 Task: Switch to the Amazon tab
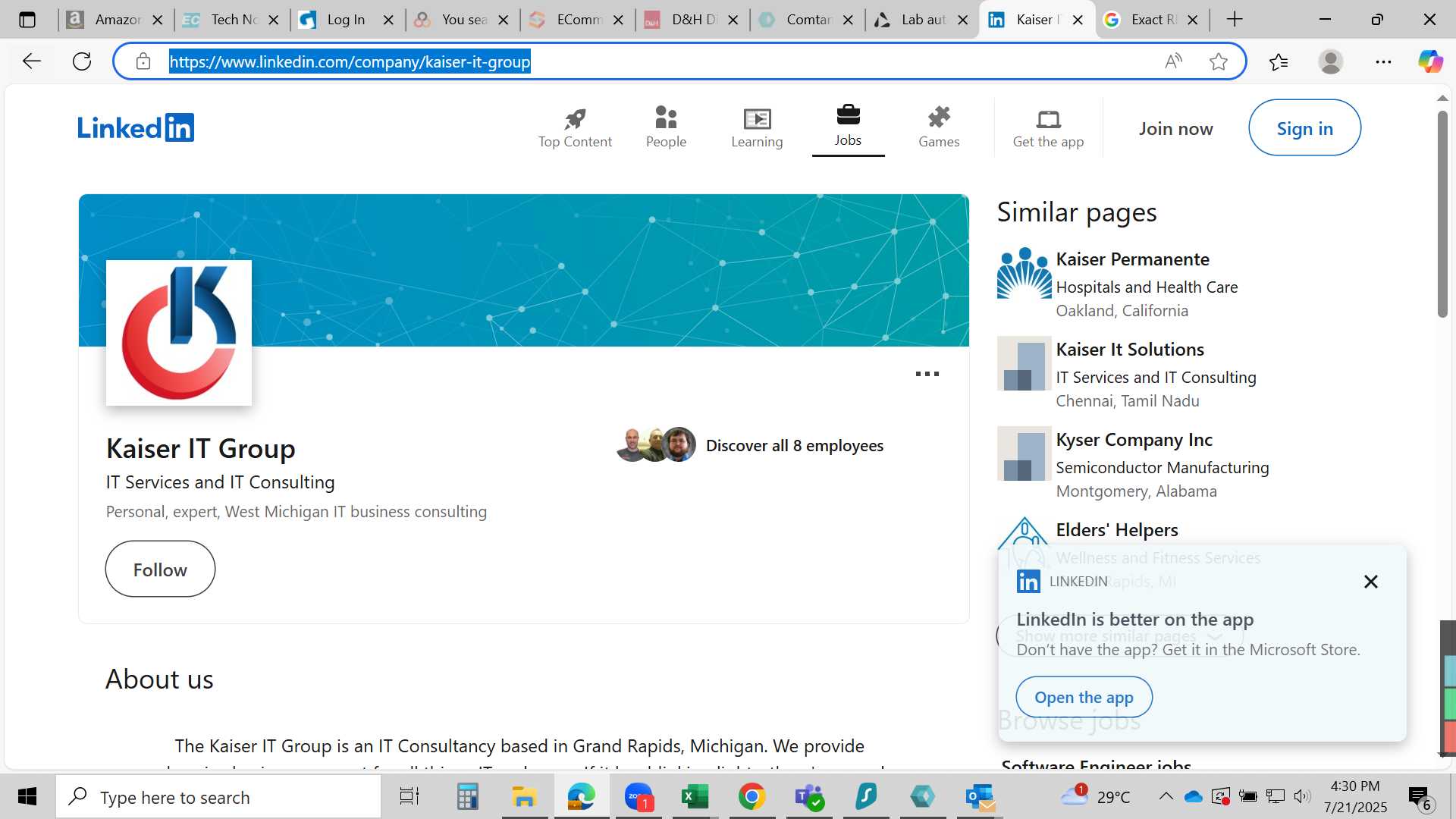tap(116, 20)
